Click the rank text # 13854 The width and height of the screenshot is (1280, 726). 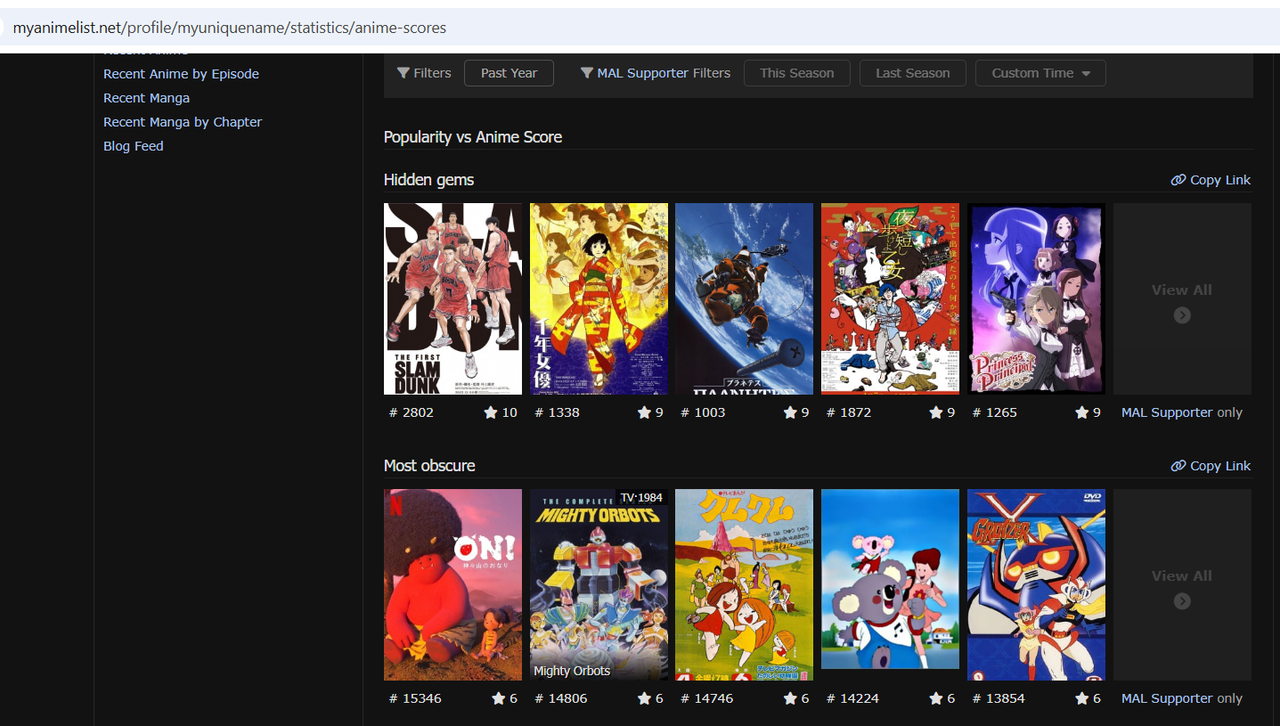tap(999, 698)
